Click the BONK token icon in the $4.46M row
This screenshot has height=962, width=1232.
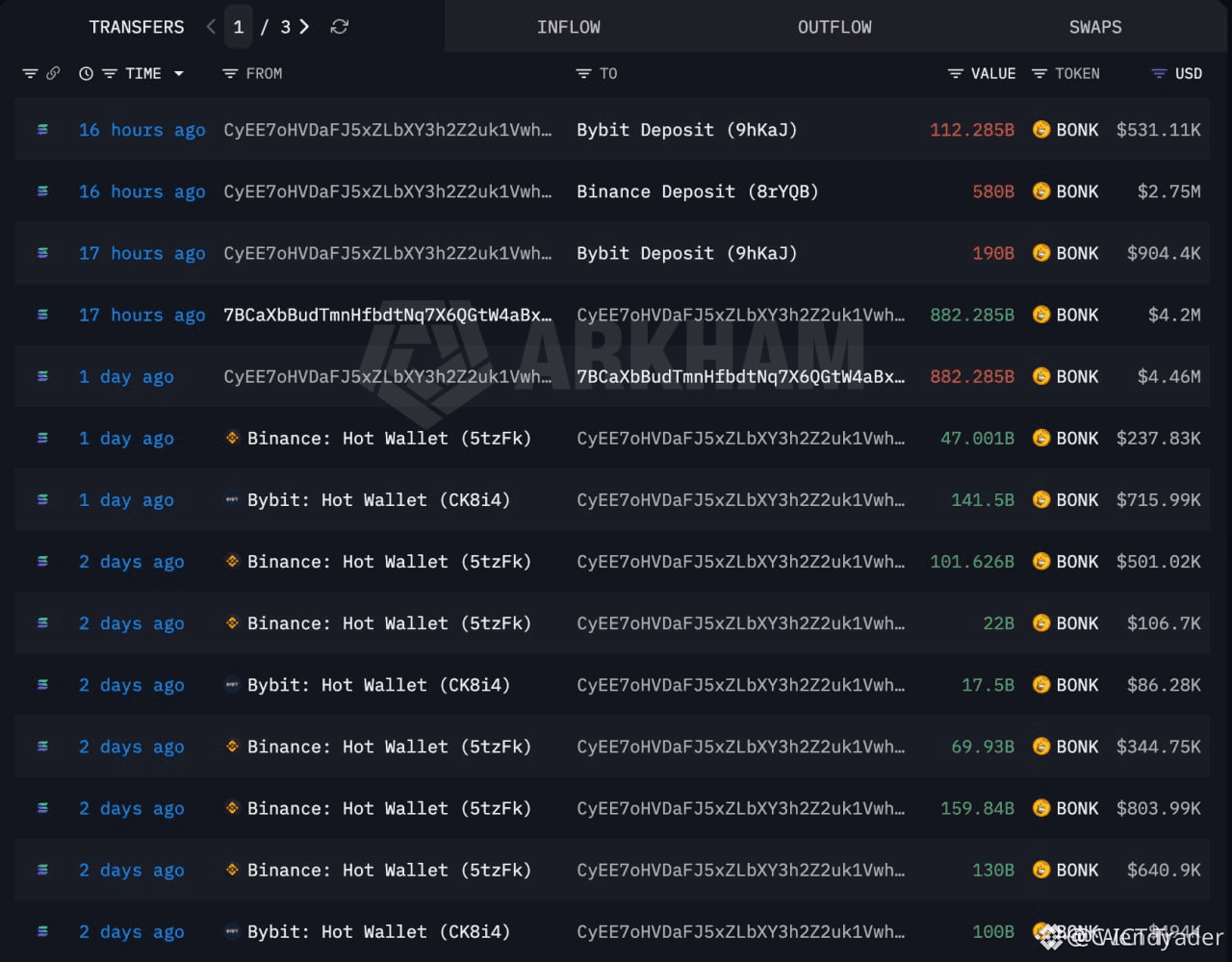tap(1040, 376)
